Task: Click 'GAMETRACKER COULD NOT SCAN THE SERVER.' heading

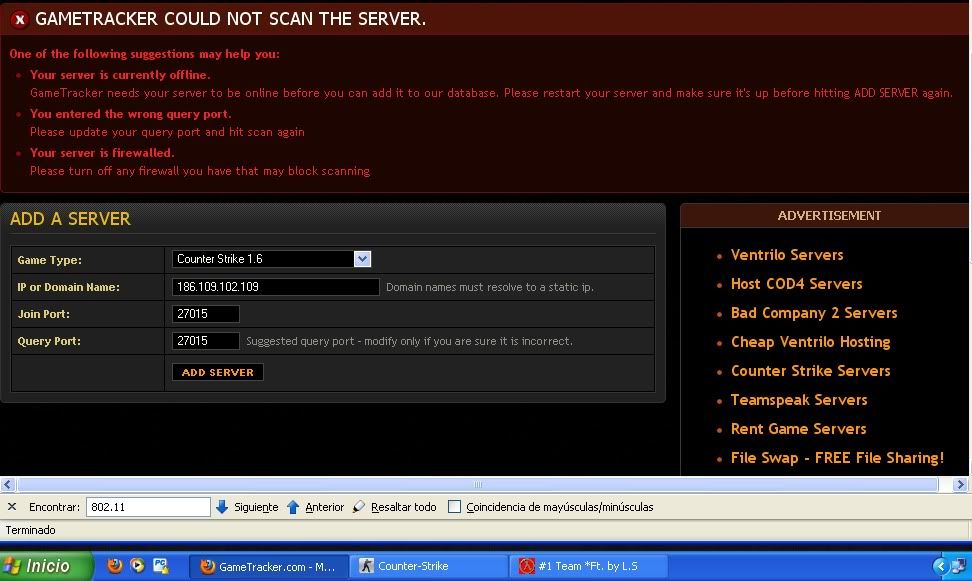Action: click(231, 19)
